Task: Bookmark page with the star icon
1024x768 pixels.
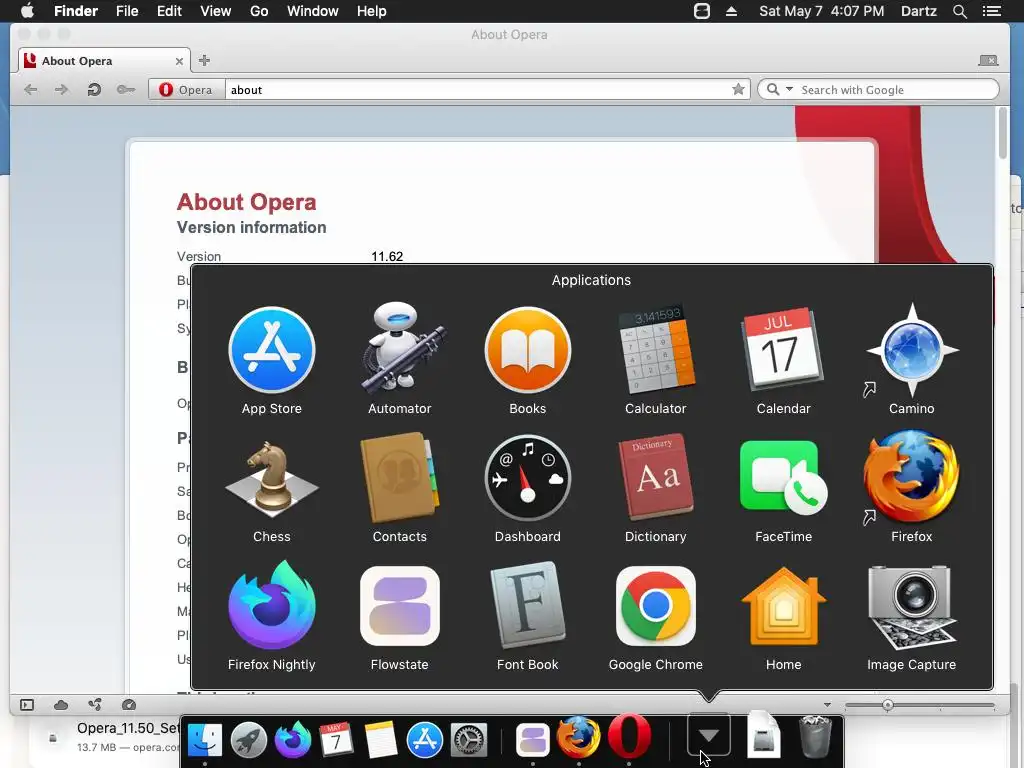Action: [x=738, y=89]
